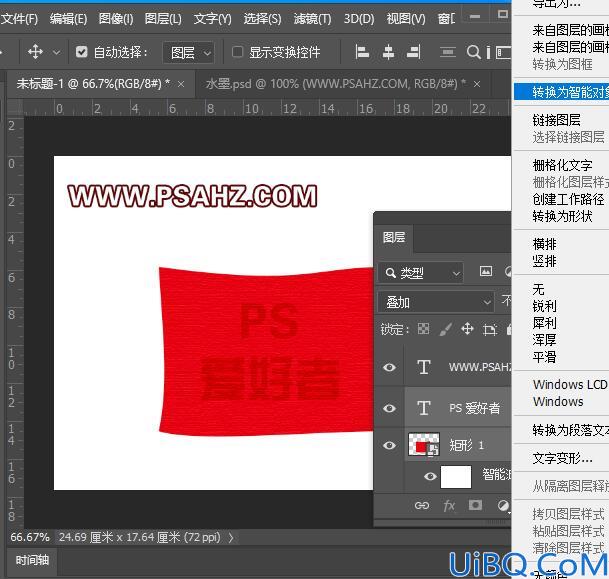Viewport: 609px width, 579px height.
Task: Click lock position move icon
Action: coord(467,329)
